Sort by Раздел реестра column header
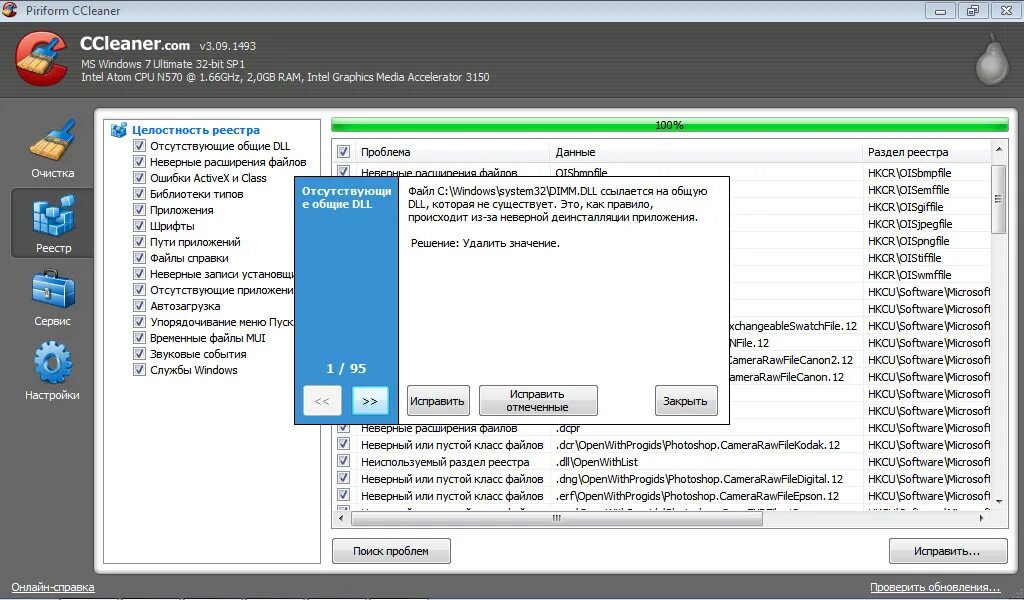Viewport: 1024px width, 600px height. [926, 152]
